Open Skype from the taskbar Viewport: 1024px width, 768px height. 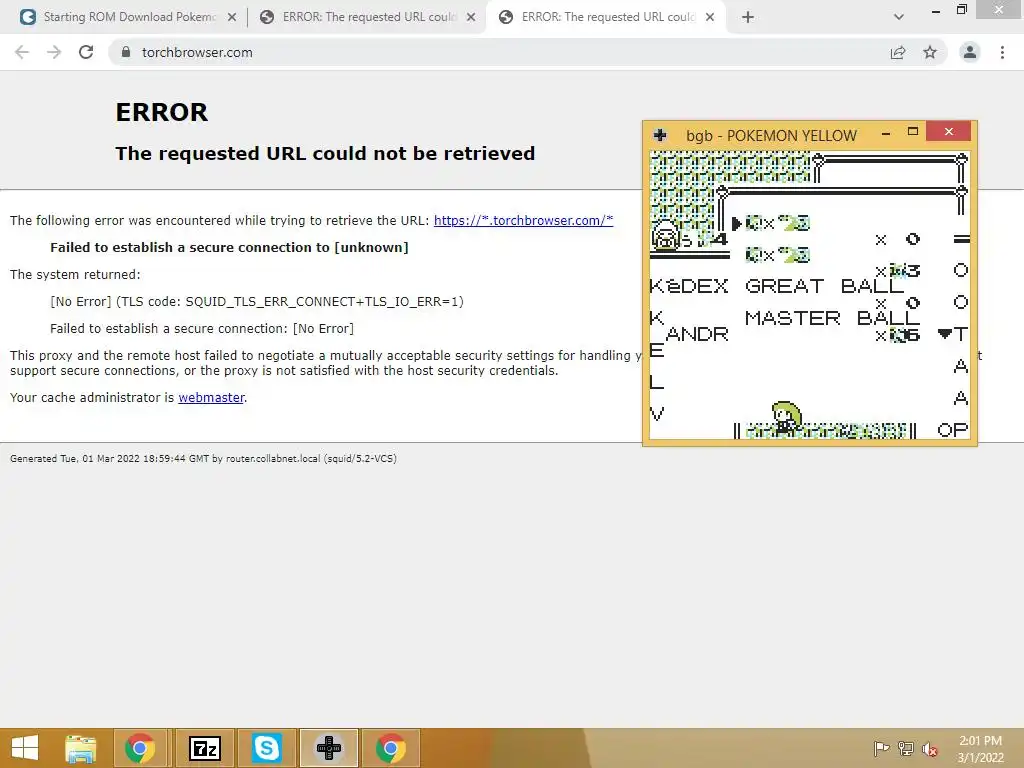267,748
